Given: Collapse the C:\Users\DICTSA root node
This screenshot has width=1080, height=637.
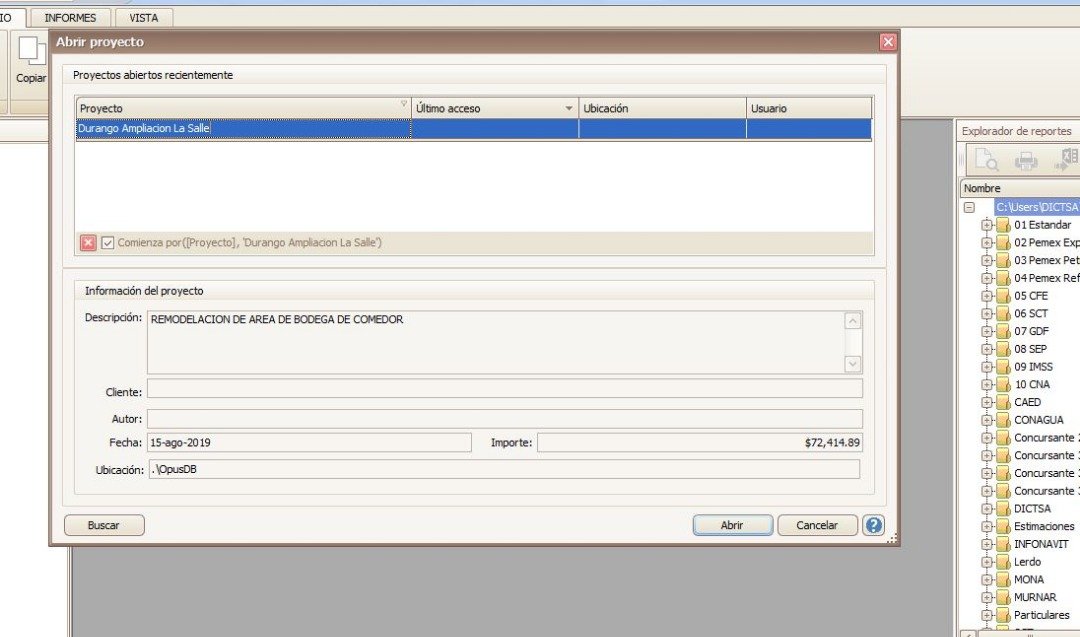Looking at the screenshot, I should click(x=969, y=207).
